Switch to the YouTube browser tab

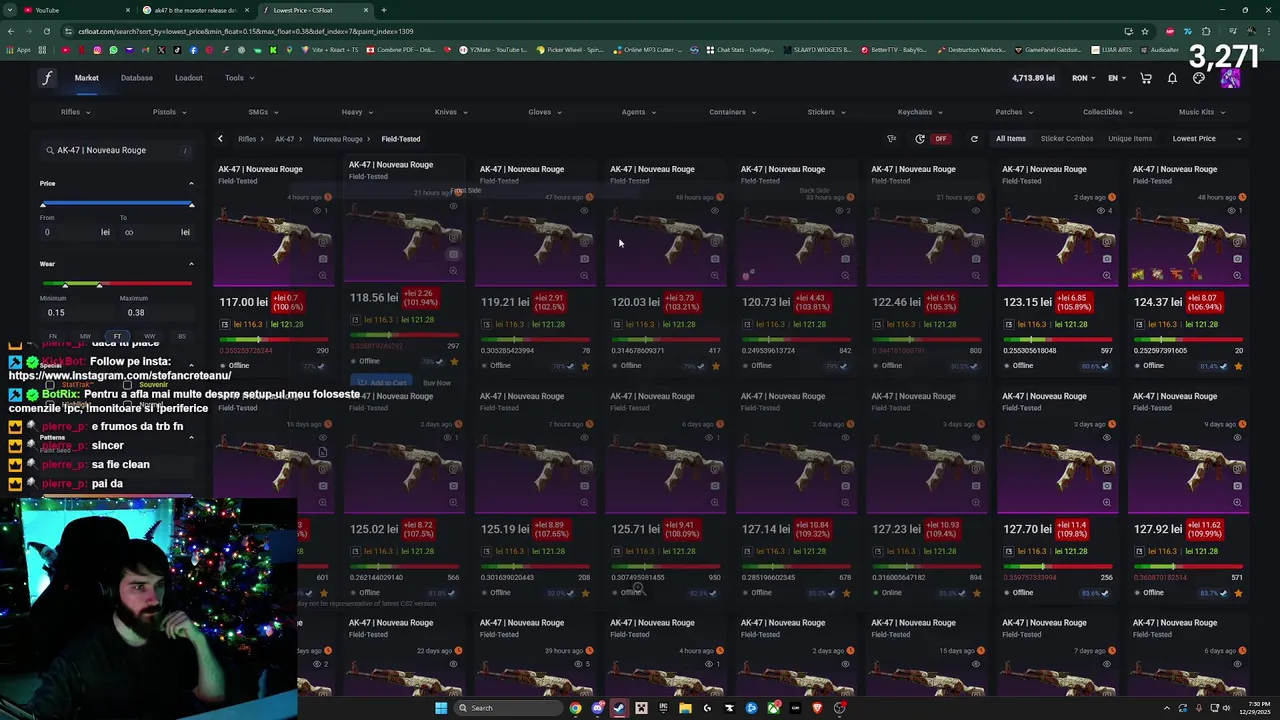point(75,10)
